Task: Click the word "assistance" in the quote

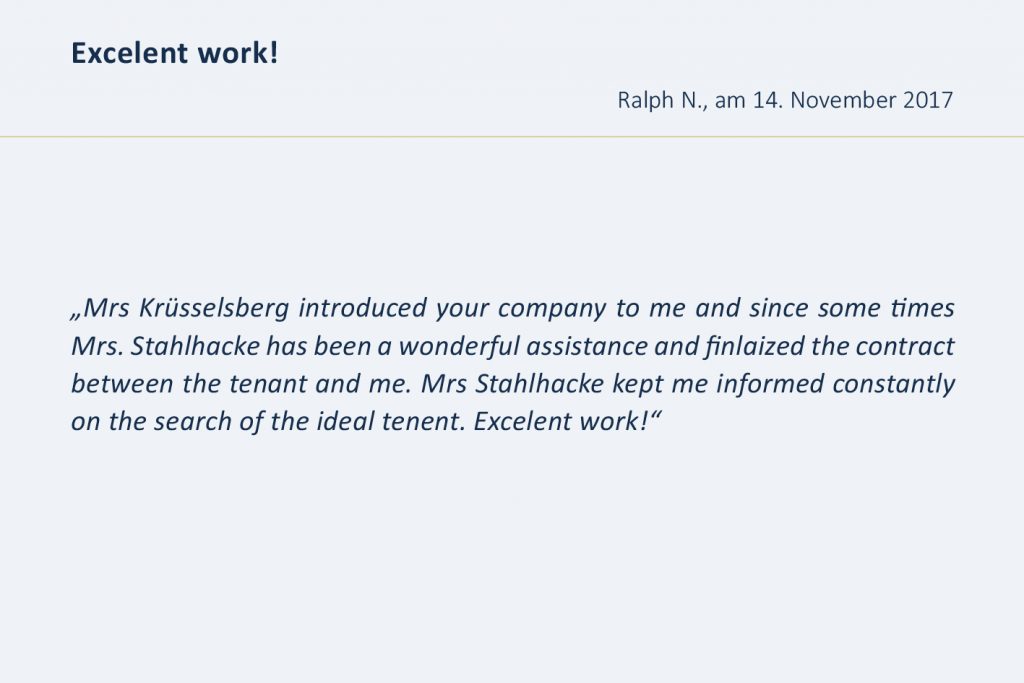Action: 587,346
